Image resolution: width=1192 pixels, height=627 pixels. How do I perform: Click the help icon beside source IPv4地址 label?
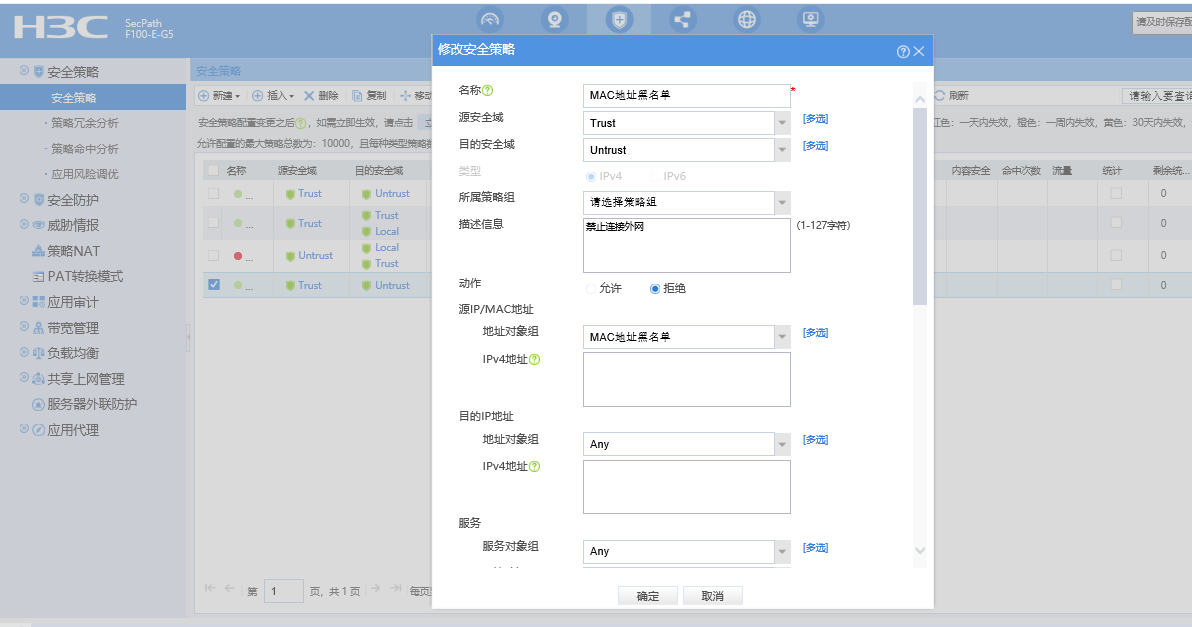coord(534,359)
